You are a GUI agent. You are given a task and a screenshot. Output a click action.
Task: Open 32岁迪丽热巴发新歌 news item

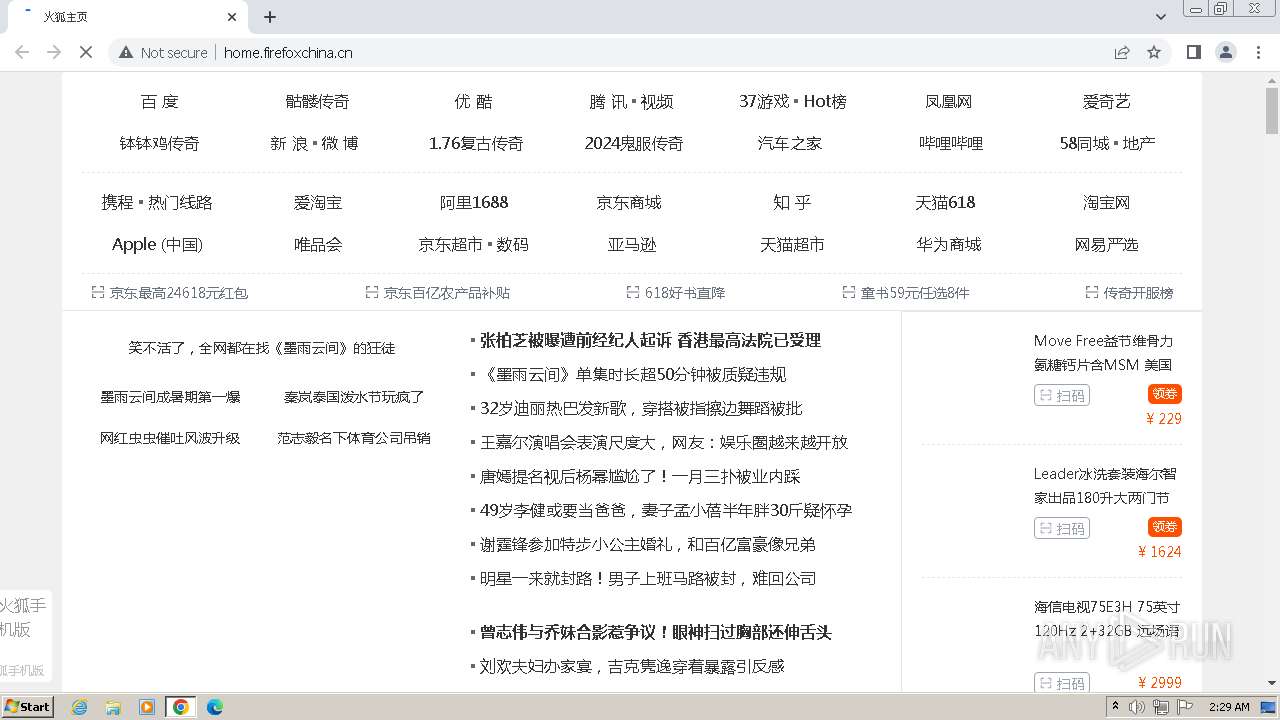point(641,409)
